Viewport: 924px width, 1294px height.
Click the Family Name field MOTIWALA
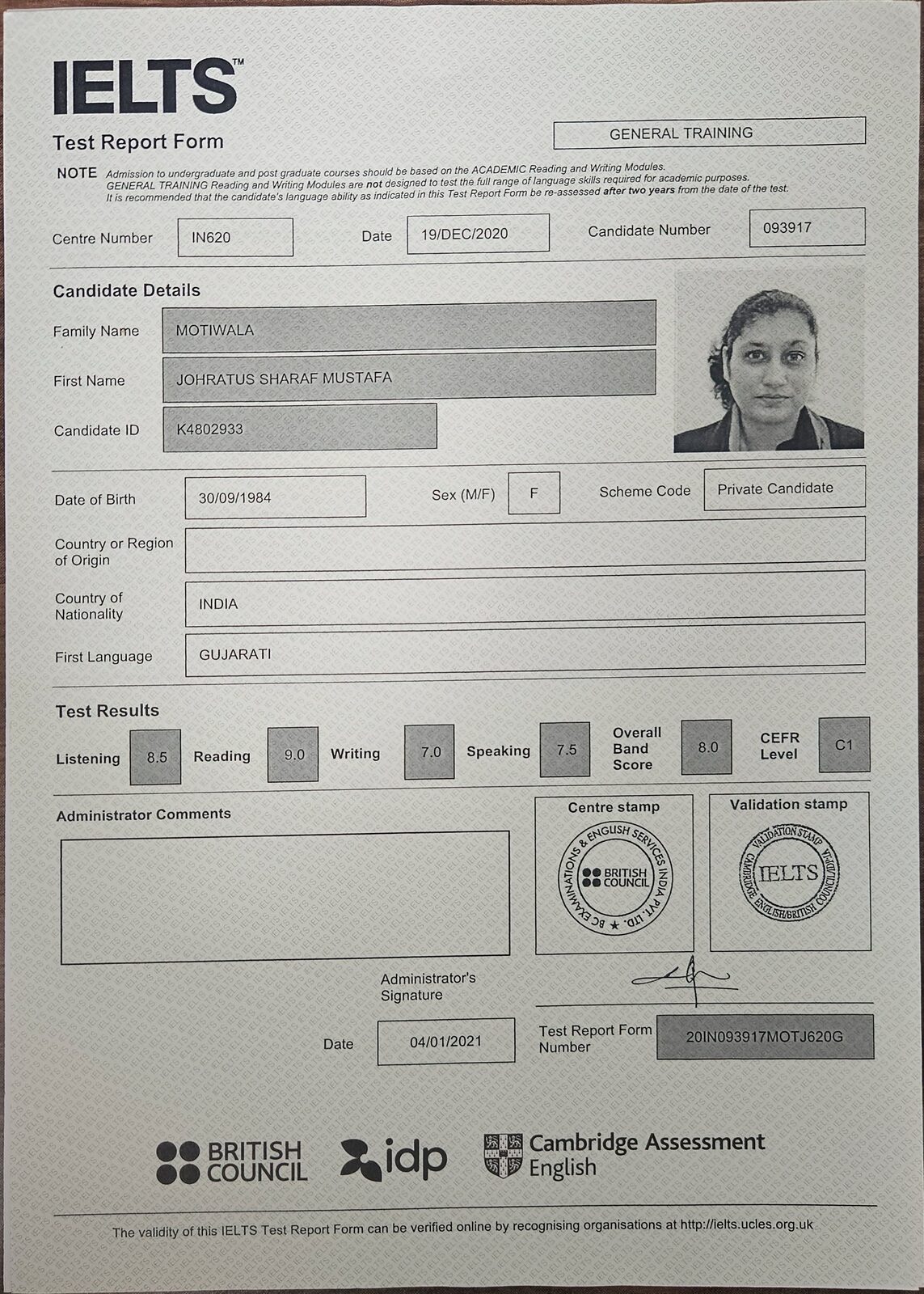click(x=409, y=327)
